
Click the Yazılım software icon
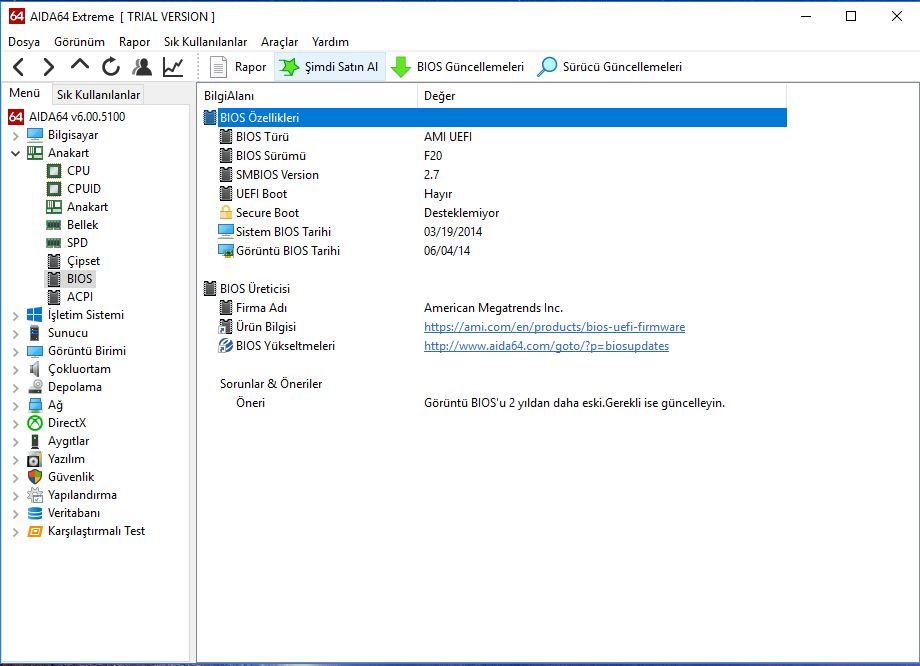35,459
